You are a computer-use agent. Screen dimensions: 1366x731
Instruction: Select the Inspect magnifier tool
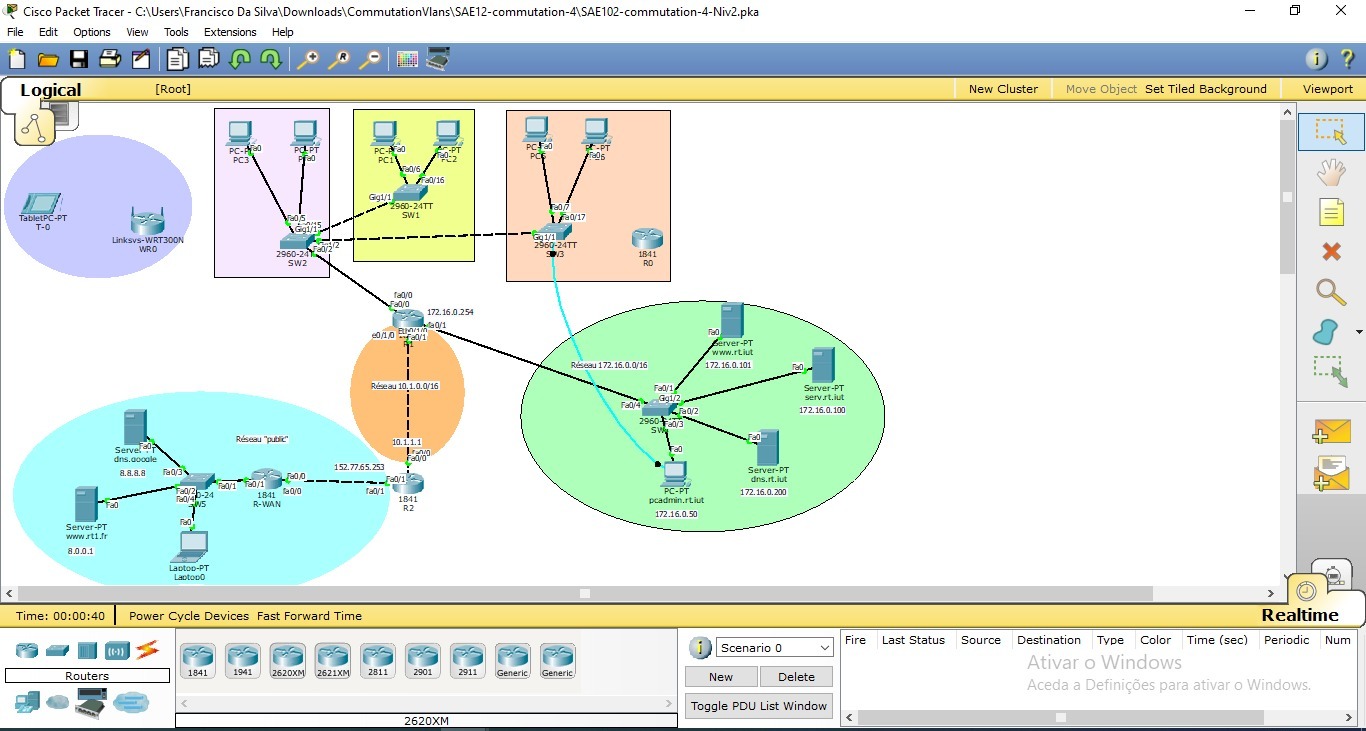tap(1330, 292)
